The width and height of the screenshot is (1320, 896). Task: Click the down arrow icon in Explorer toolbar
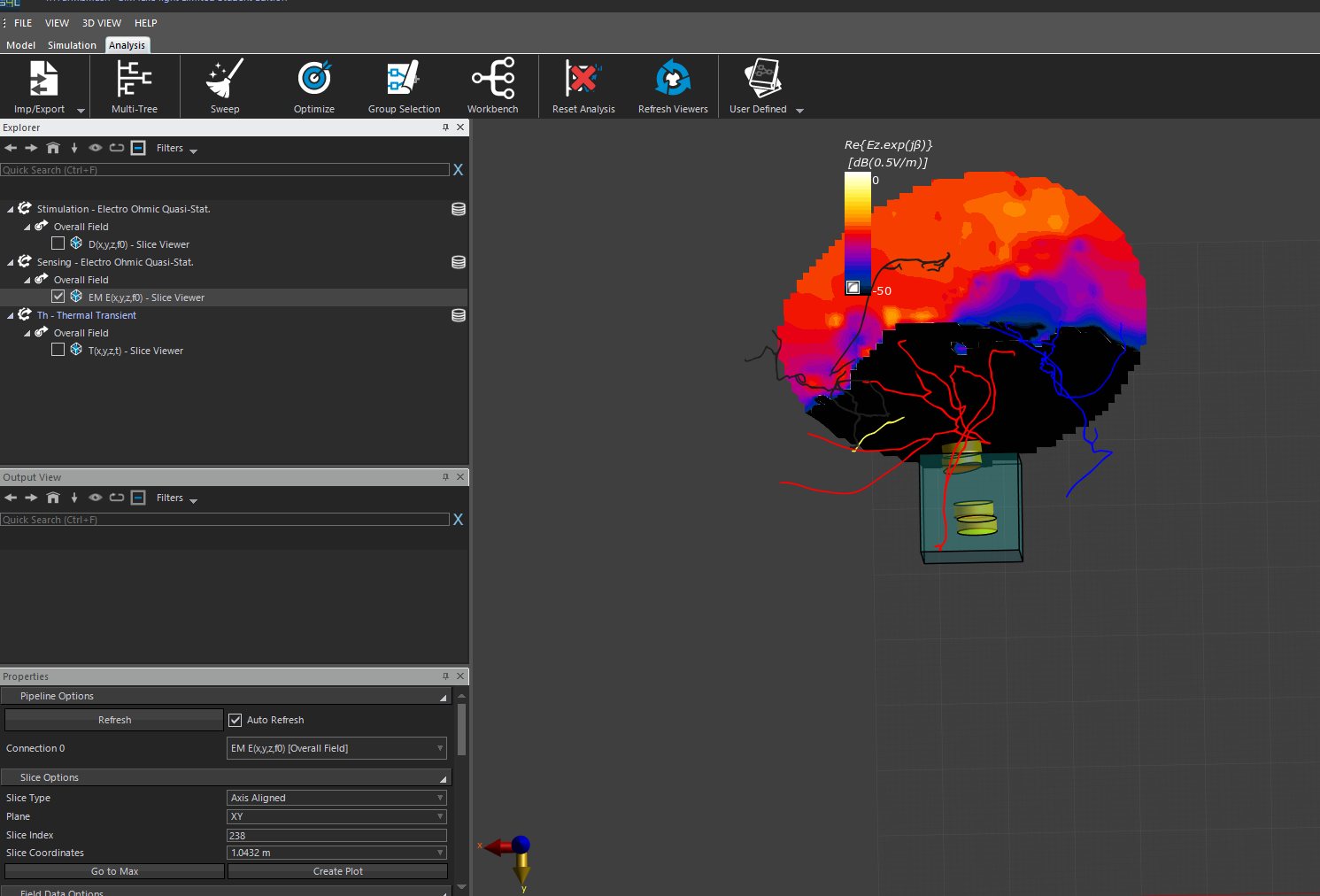[x=74, y=148]
